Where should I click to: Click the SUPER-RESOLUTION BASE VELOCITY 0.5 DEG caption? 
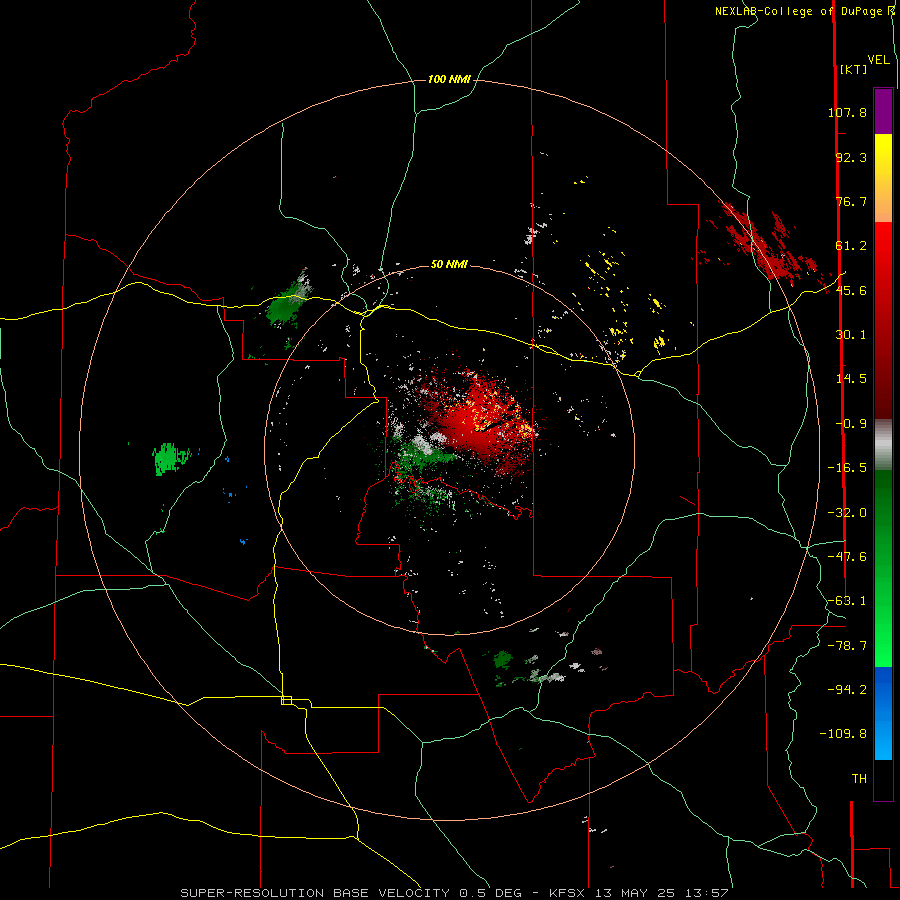coord(351,893)
